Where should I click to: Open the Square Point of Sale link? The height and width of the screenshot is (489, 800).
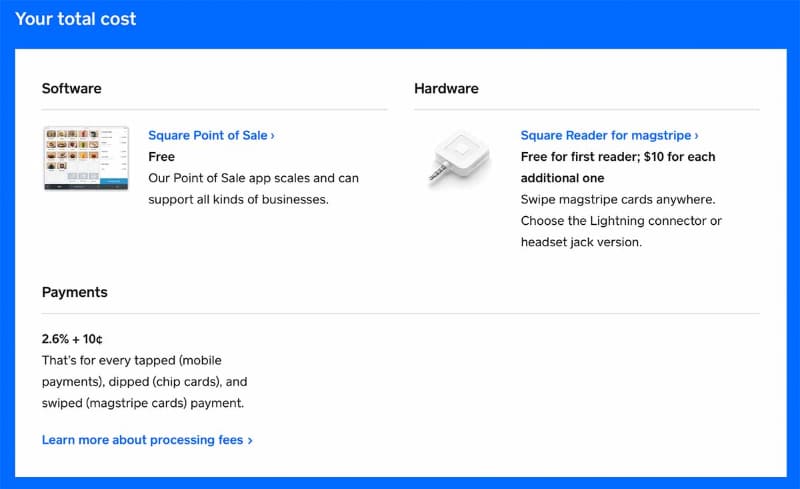pos(208,135)
